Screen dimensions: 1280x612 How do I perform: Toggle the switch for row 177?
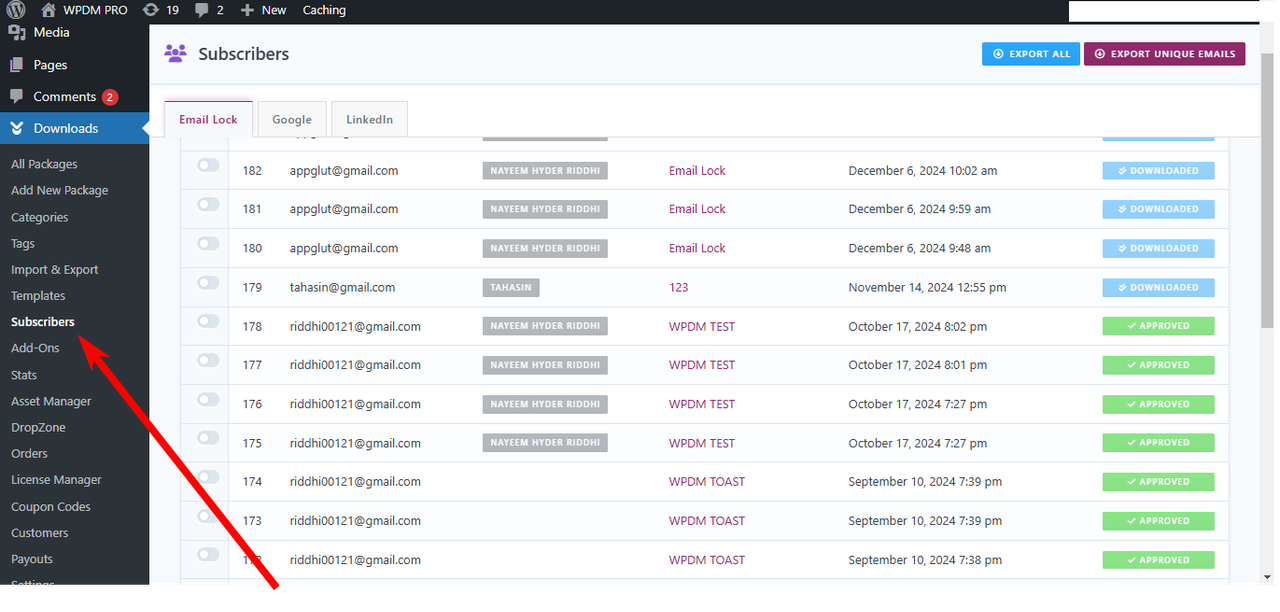click(208, 360)
